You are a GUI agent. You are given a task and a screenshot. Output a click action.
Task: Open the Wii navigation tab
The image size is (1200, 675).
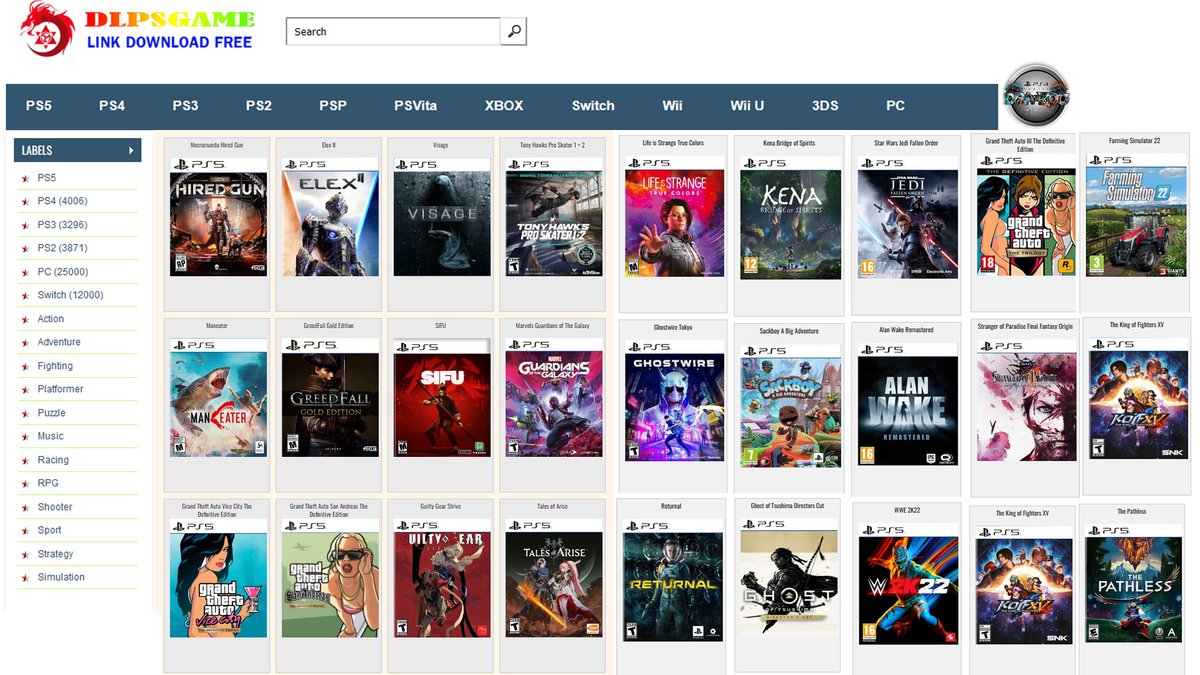pos(673,105)
